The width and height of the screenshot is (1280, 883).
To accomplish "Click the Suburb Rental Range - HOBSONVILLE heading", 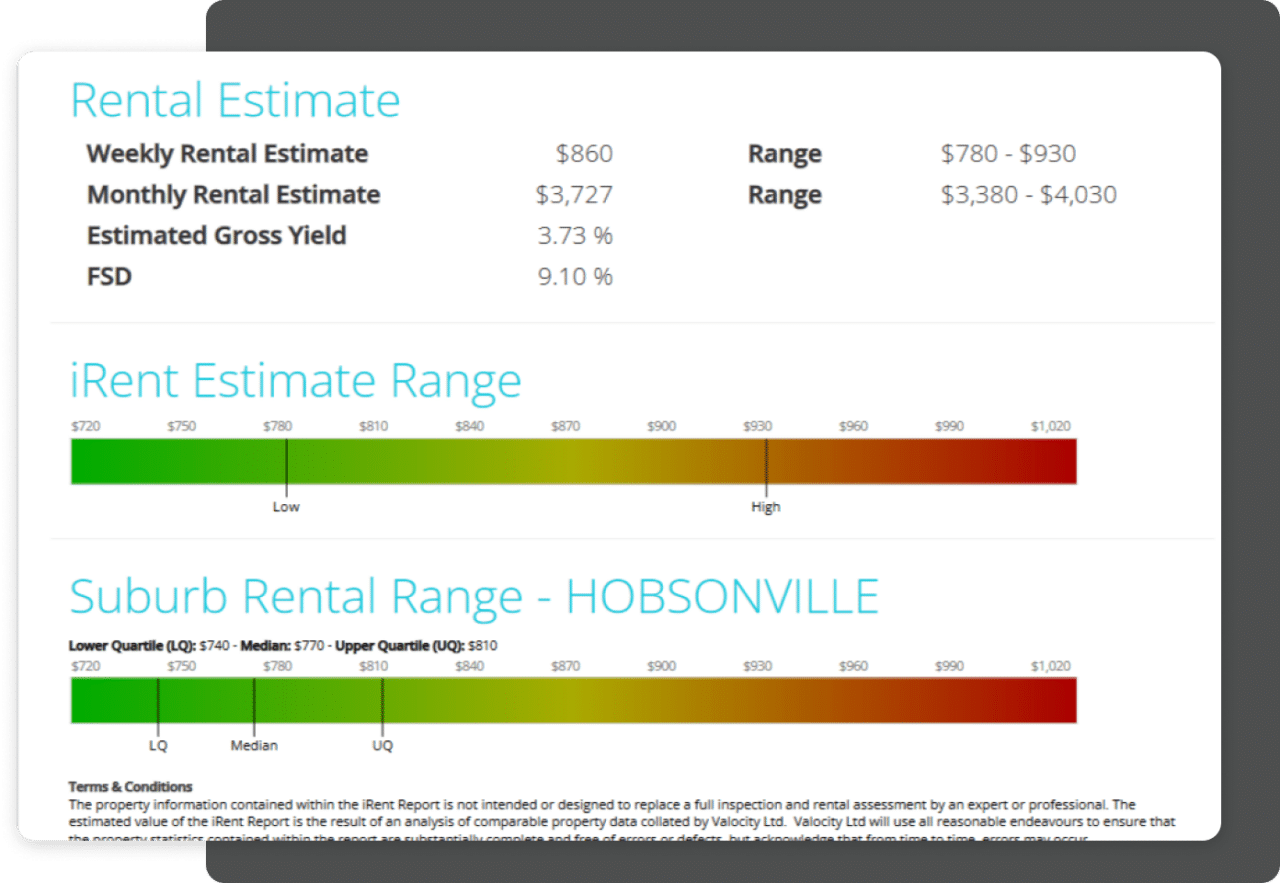I will 474,596.
